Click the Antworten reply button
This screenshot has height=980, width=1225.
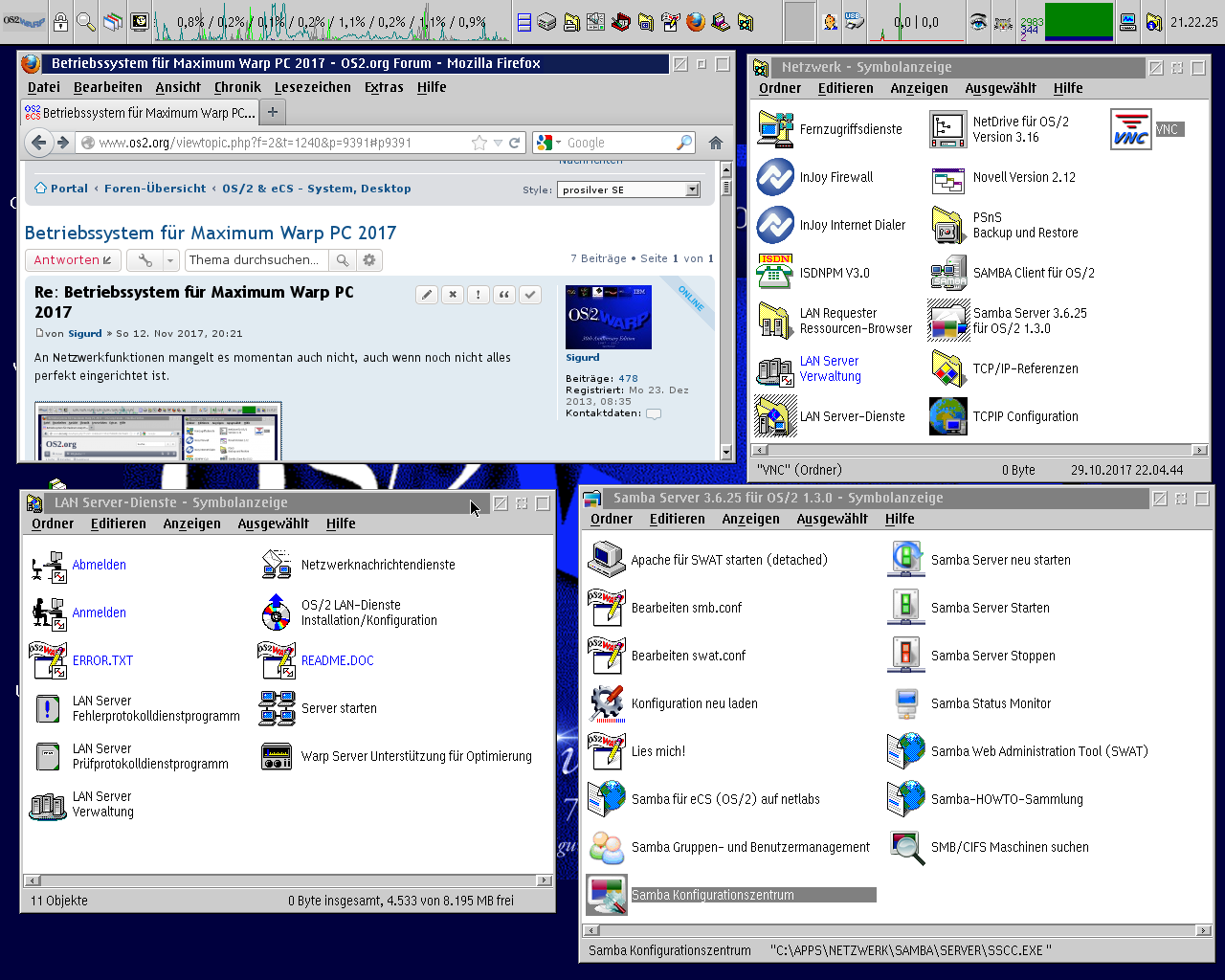pos(73,260)
